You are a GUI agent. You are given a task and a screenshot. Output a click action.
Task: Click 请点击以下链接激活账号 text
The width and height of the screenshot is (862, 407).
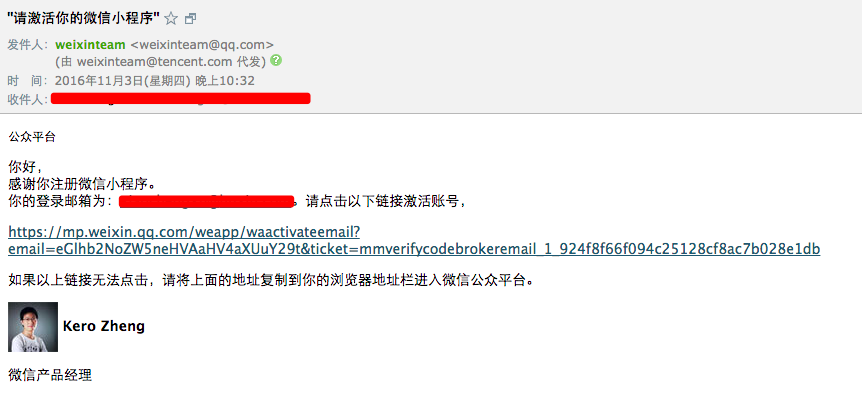point(385,201)
